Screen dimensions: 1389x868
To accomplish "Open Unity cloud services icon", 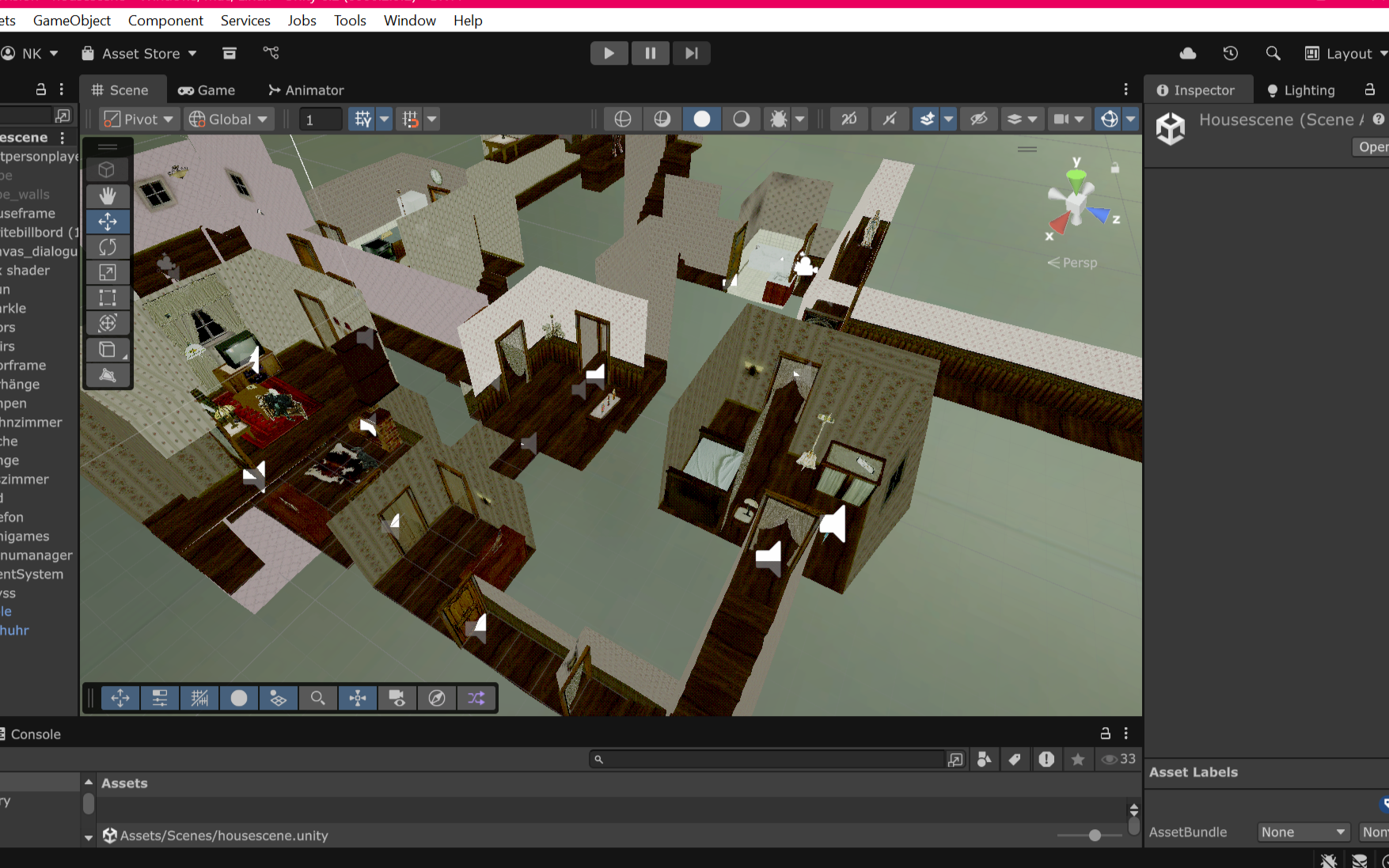I will tap(1187, 53).
